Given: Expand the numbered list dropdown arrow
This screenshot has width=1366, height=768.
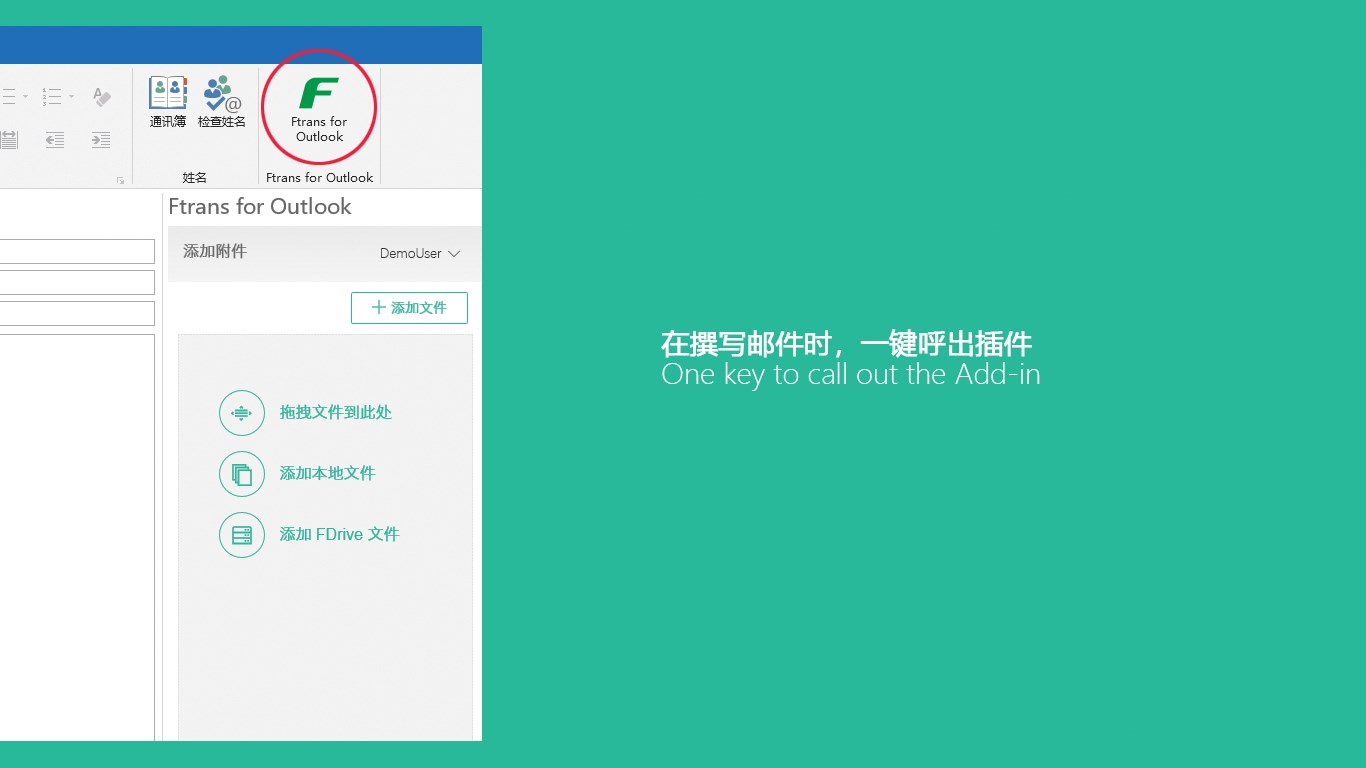Looking at the screenshot, I should pyautogui.click(x=71, y=97).
